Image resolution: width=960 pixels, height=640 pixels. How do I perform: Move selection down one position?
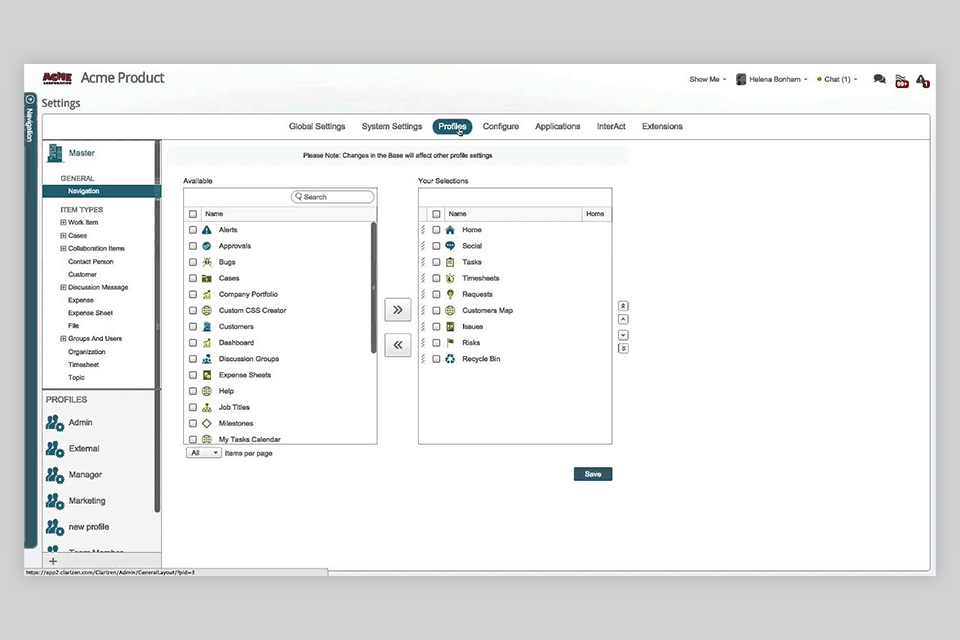[623, 335]
